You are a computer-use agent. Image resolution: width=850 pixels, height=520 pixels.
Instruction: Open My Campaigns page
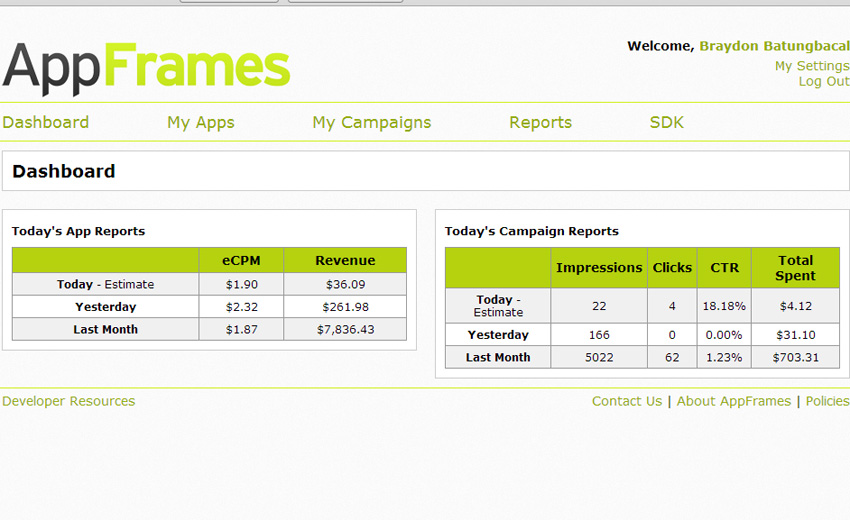[372, 123]
